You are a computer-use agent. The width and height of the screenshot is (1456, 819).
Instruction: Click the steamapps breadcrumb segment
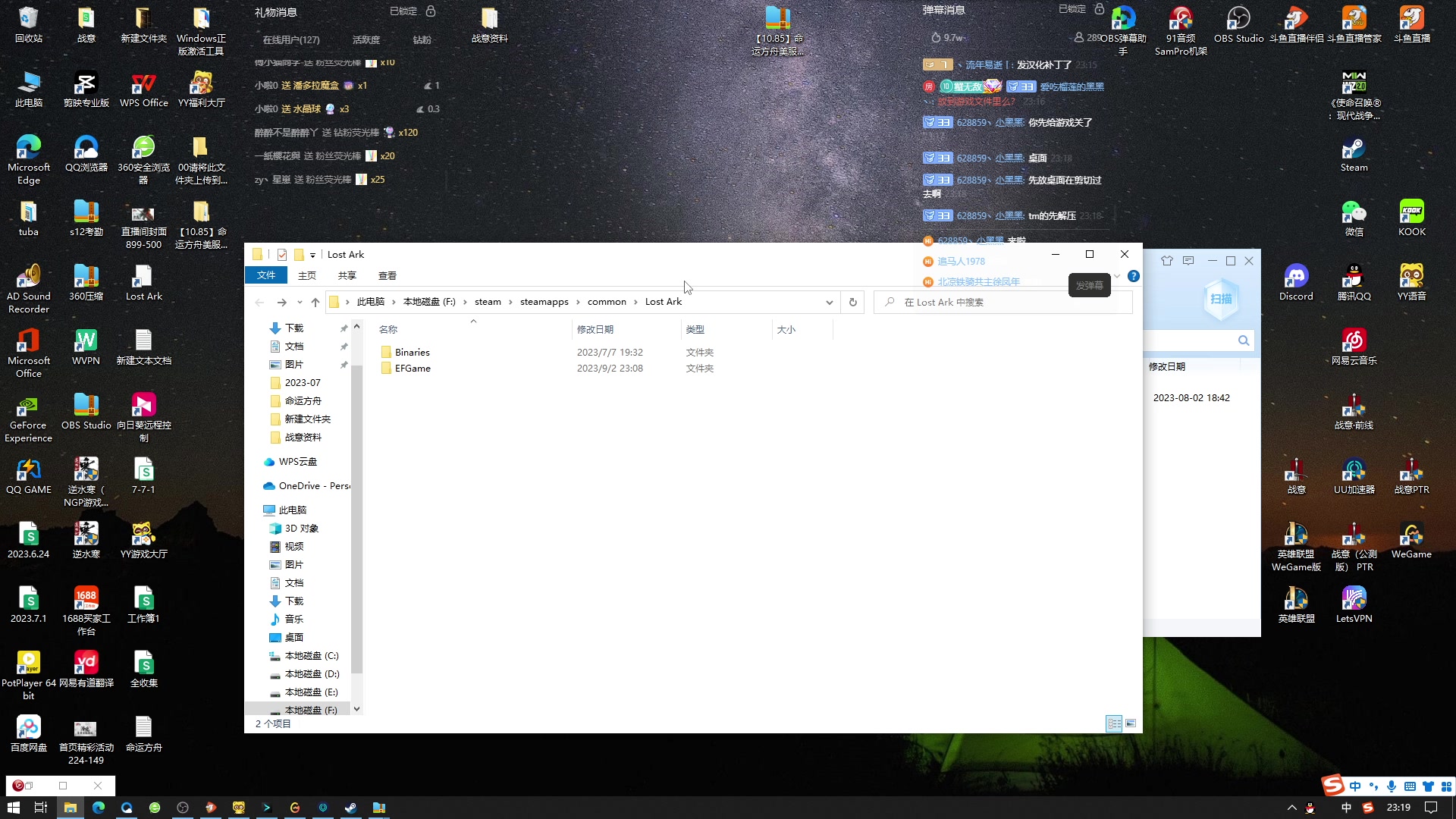pyautogui.click(x=544, y=302)
